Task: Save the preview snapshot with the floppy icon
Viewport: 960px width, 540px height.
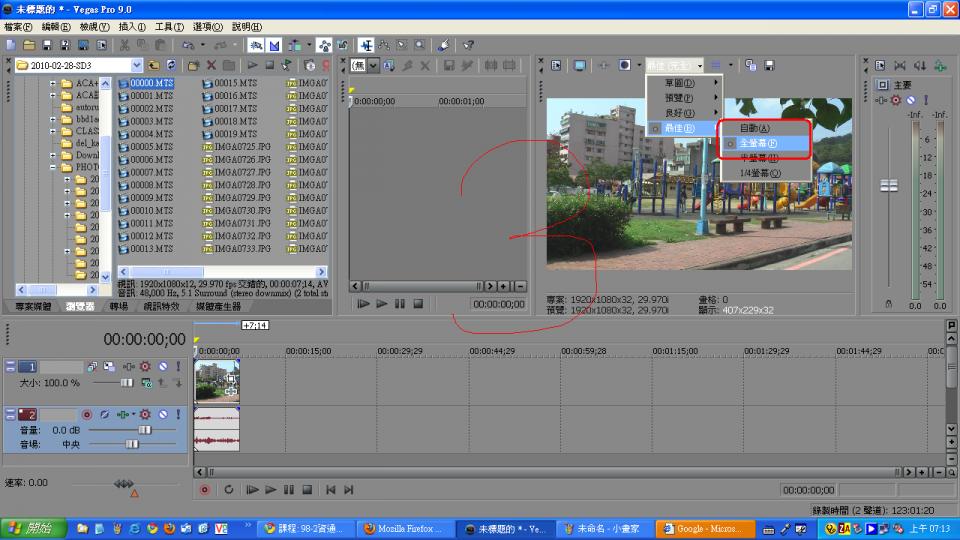Action: coord(770,65)
